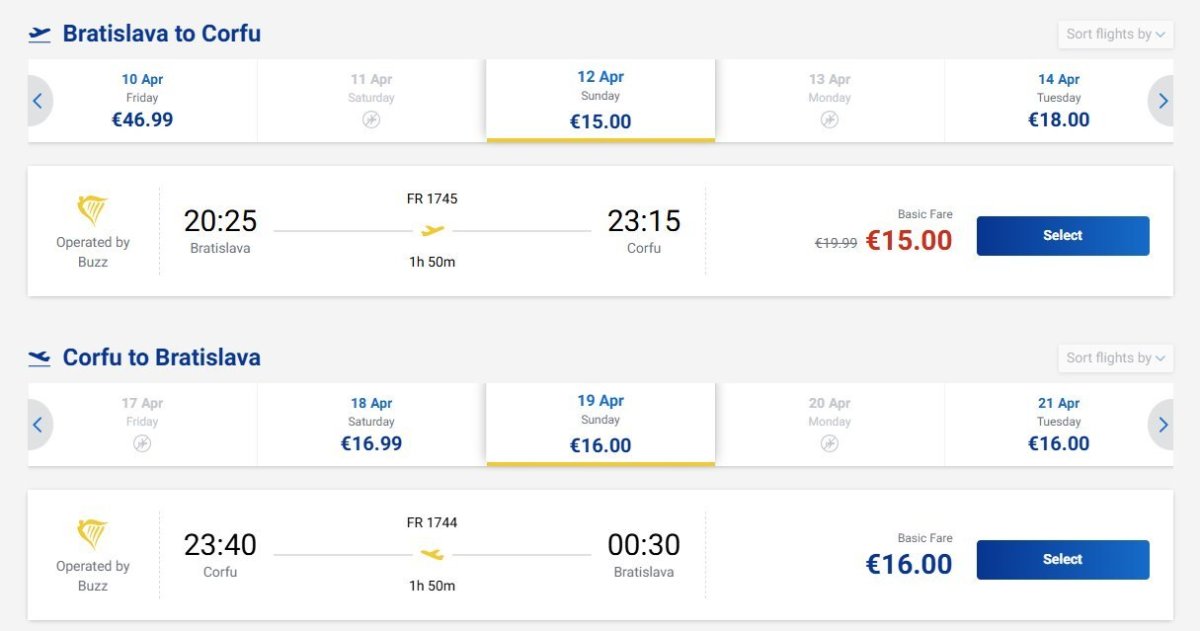Select the €16.00 Corfu to Bratislava flight
The height and width of the screenshot is (631, 1200).
pos(1062,560)
